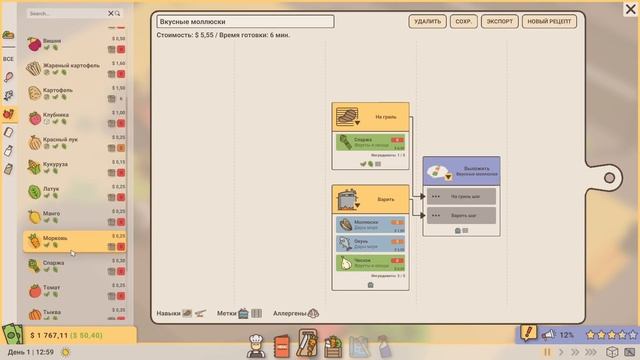The width and height of the screenshot is (640, 360).
Task: Open the knife and carrot recipe editor
Action: coord(308,344)
